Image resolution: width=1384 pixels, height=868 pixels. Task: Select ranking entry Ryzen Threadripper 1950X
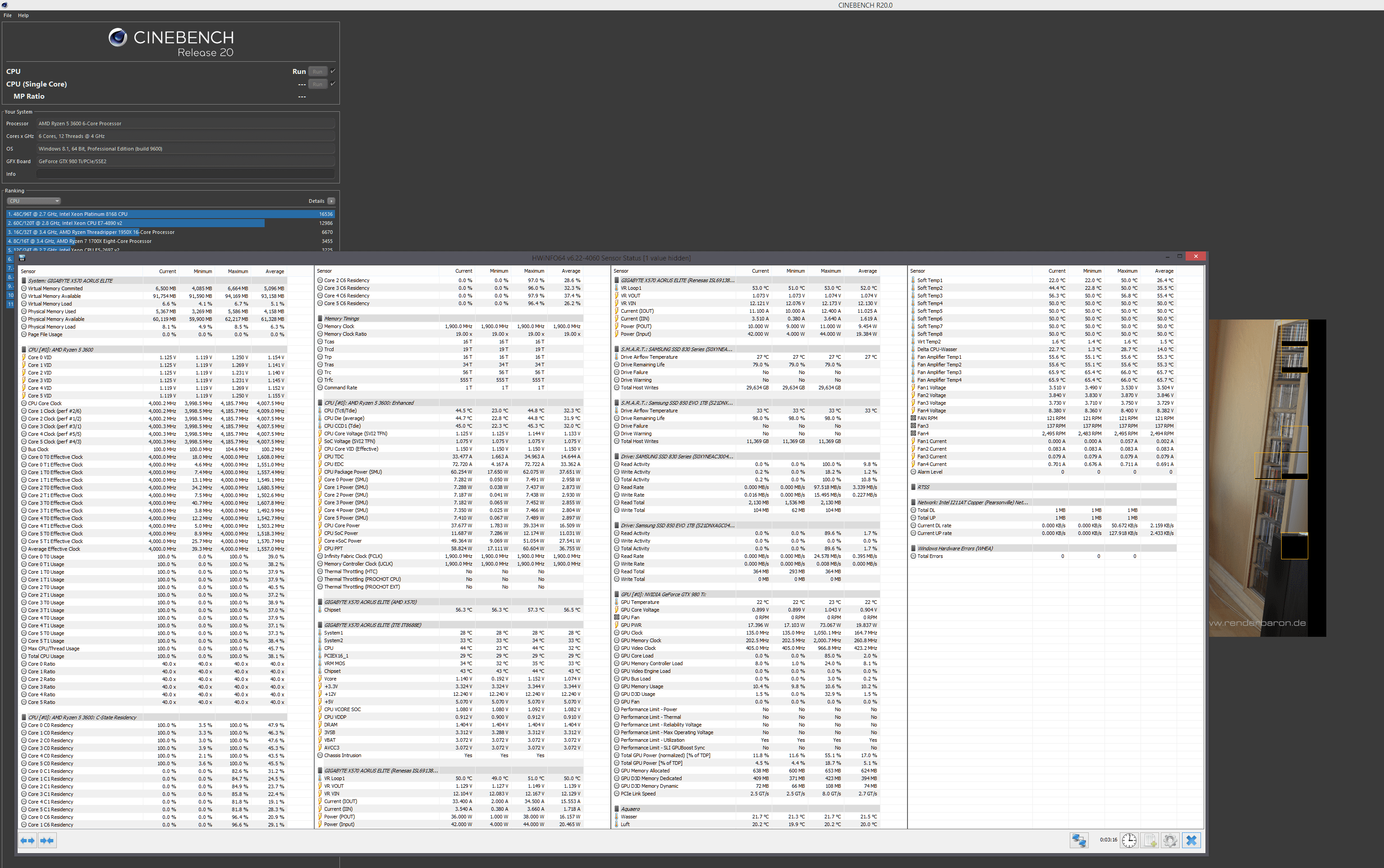[170, 233]
